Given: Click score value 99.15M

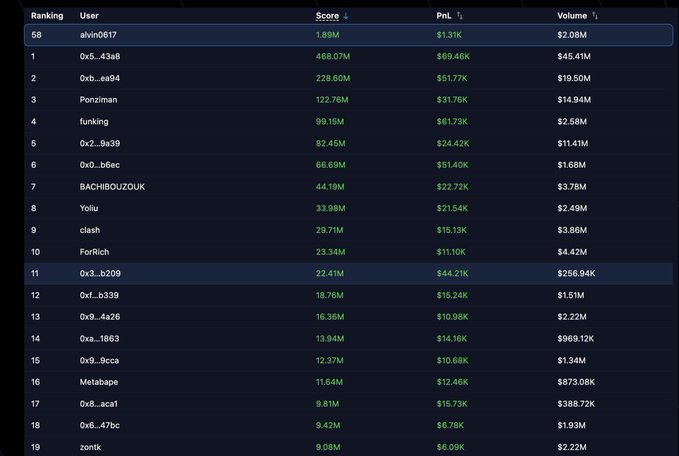Looking at the screenshot, I should tap(330, 122).
